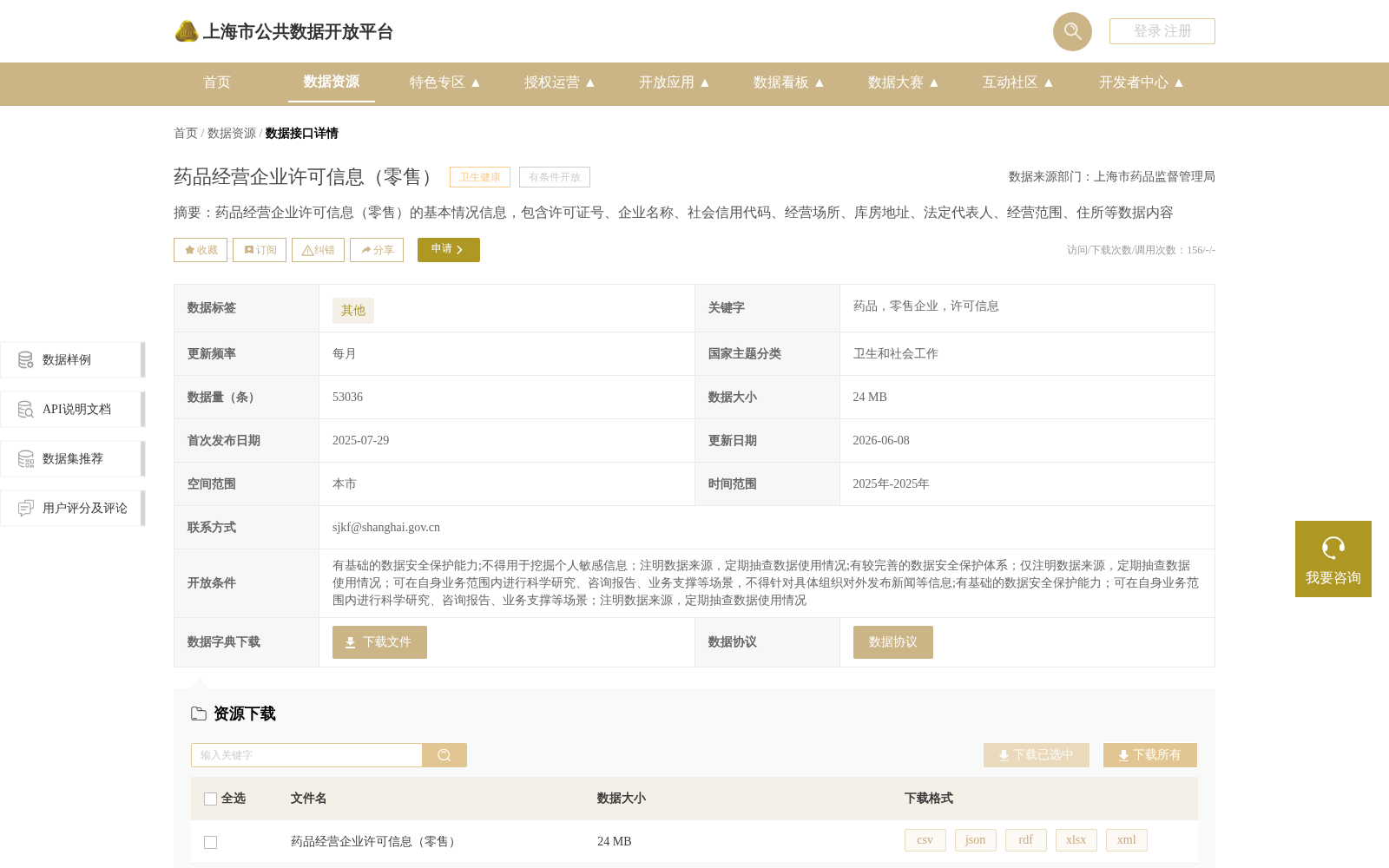The width and height of the screenshot is (1389, 868).
Task: Click the 有条件开放 tag
Action: (555, 177)
